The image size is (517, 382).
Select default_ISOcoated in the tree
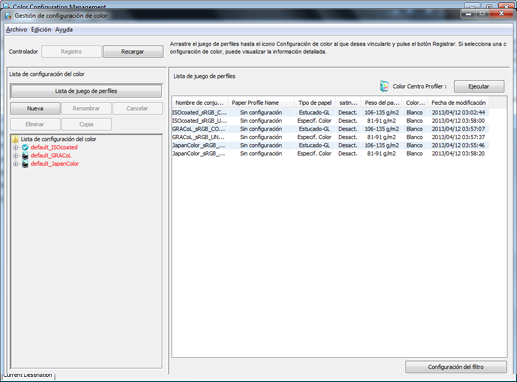(x=54, y=147)
